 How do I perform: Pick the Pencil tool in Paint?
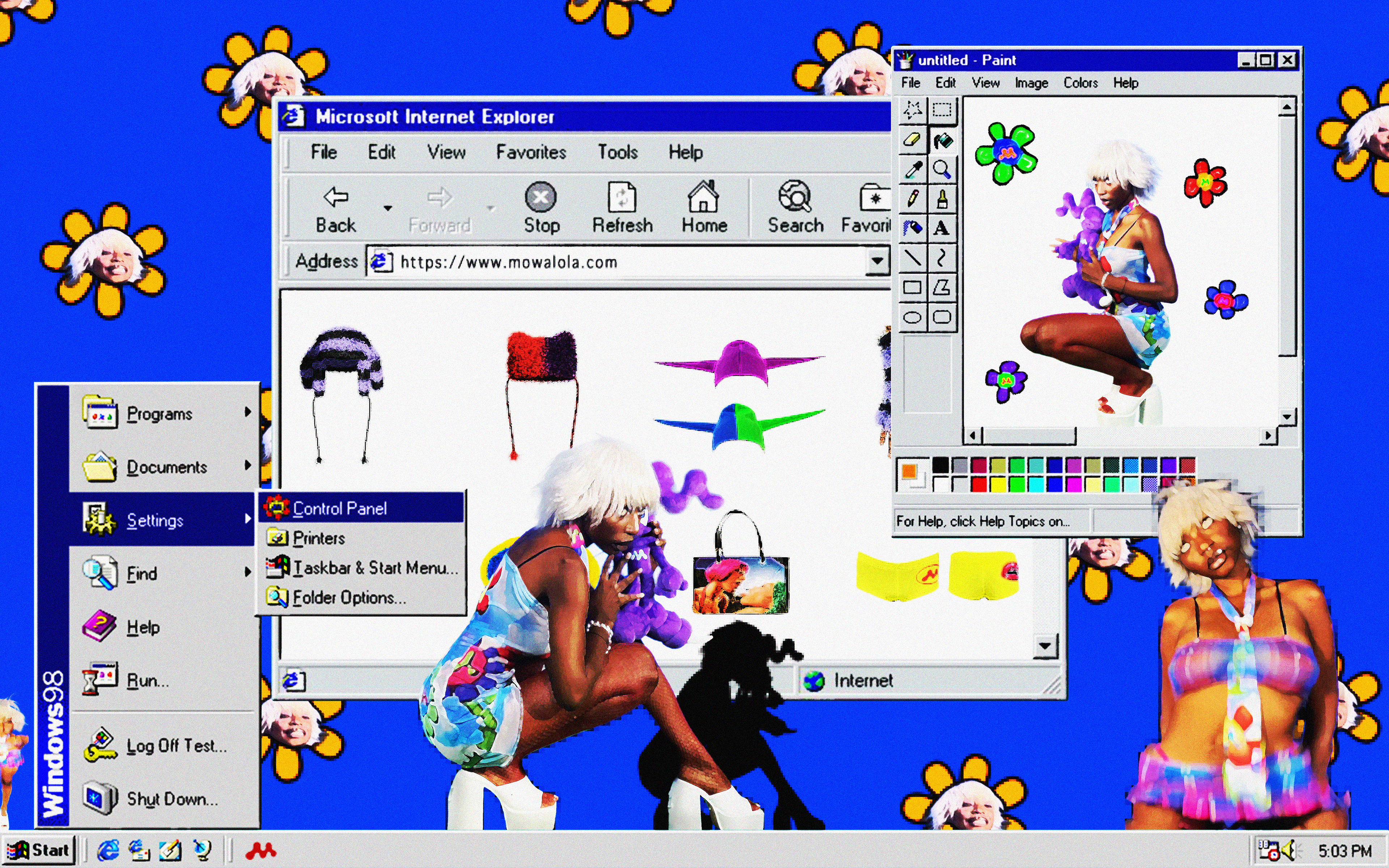pos(912,199)
